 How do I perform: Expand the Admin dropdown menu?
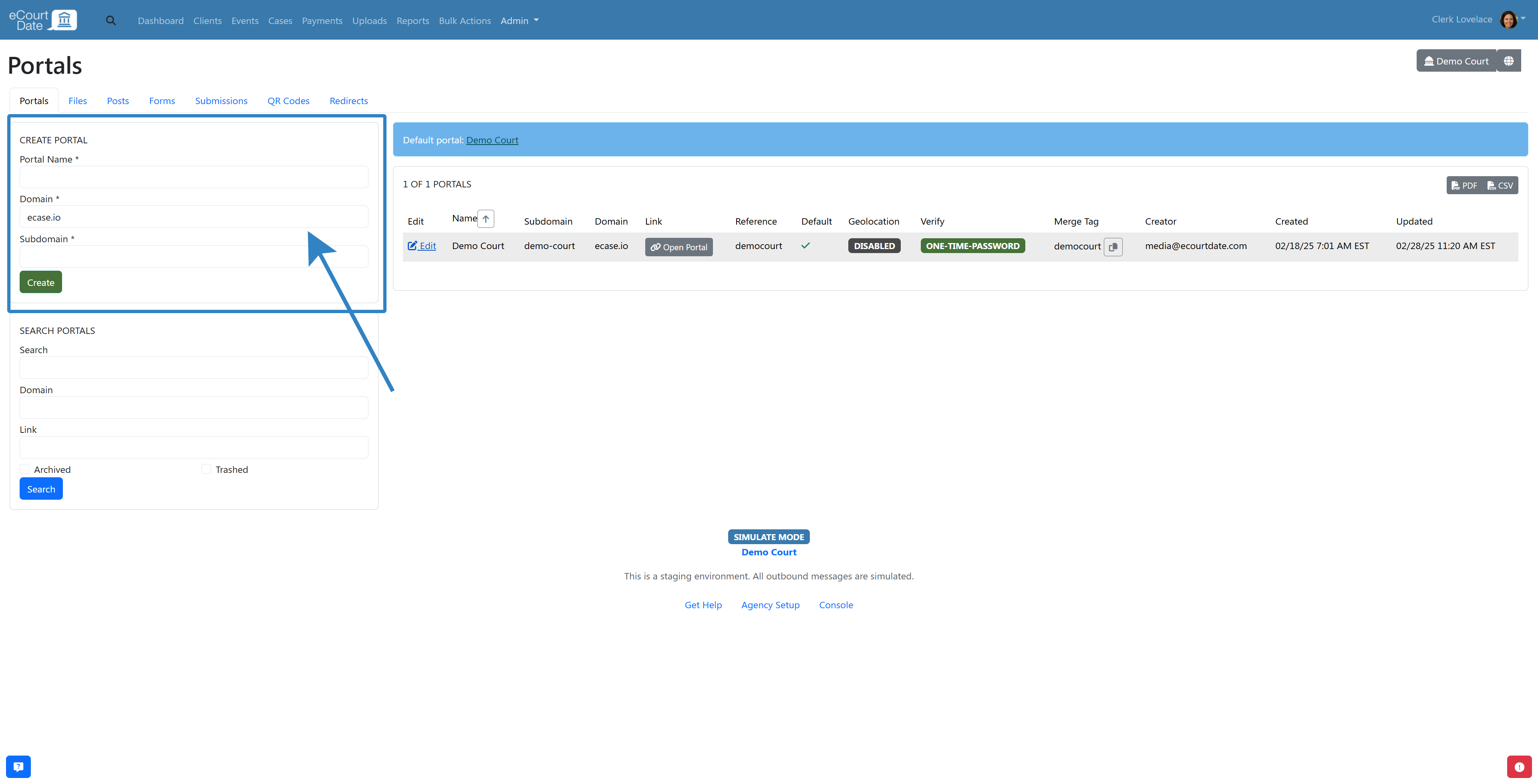click(519, 20)
